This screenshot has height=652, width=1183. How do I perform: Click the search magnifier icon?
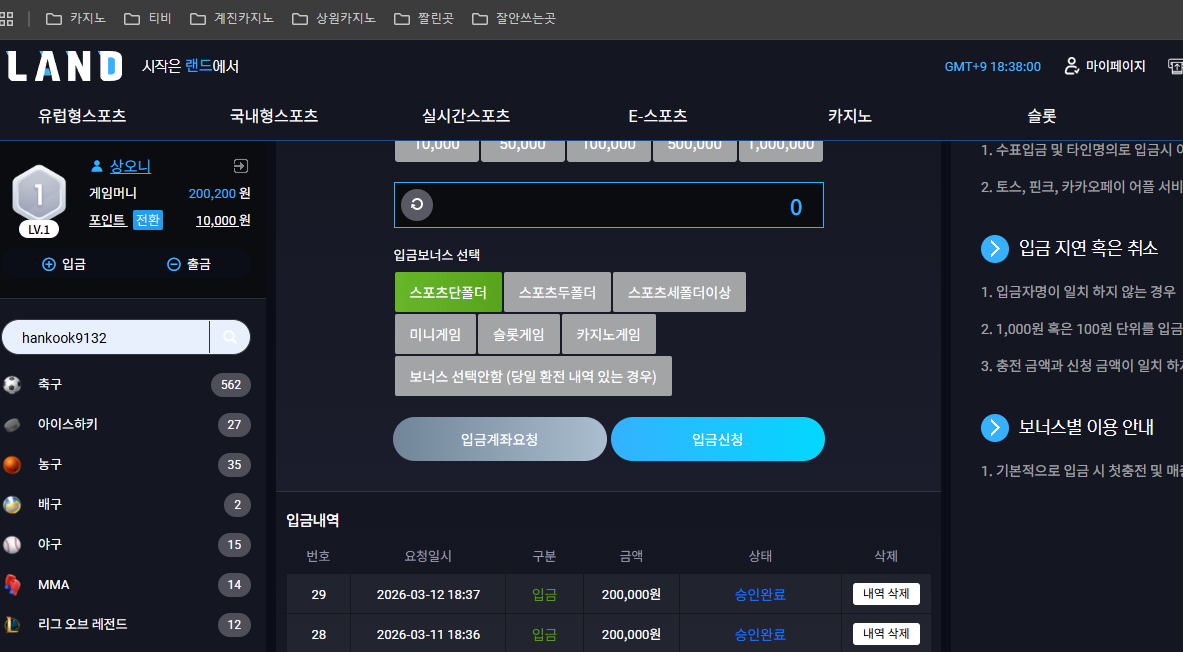230,337
